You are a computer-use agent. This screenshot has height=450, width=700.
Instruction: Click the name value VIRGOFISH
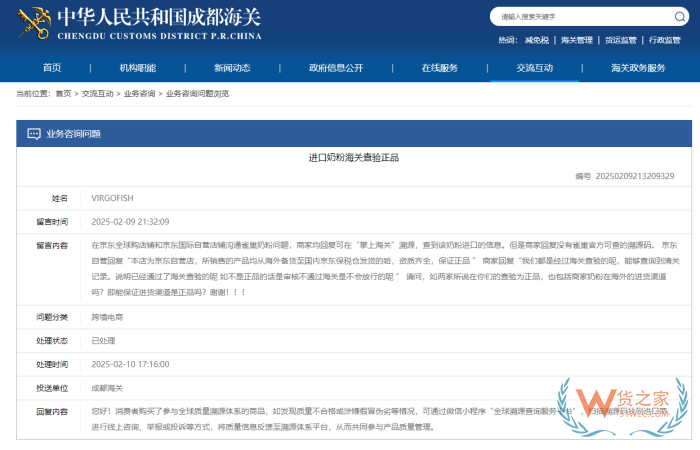[x=112, y=198]
